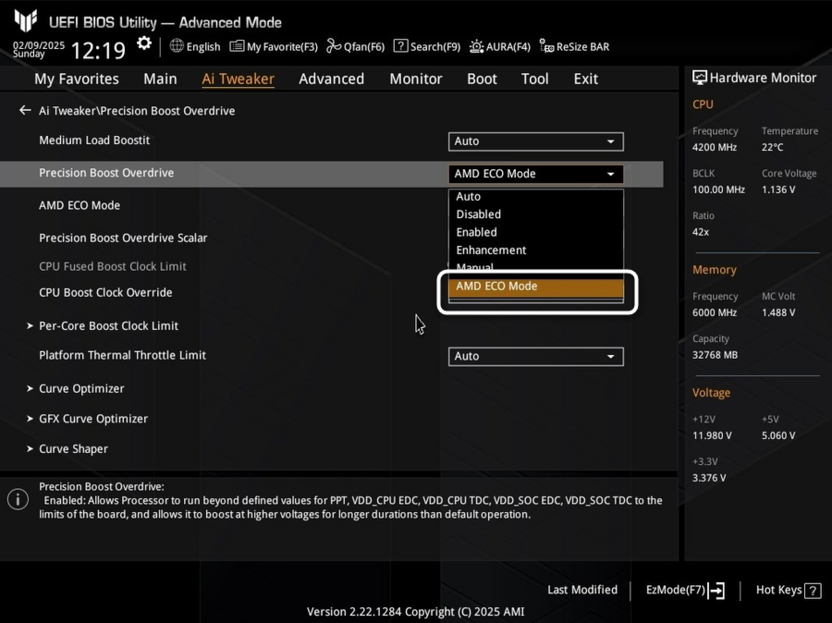Select Medium Load Boostit label
This screenshot has width=832, height=623.
click(x=94, y=140)
